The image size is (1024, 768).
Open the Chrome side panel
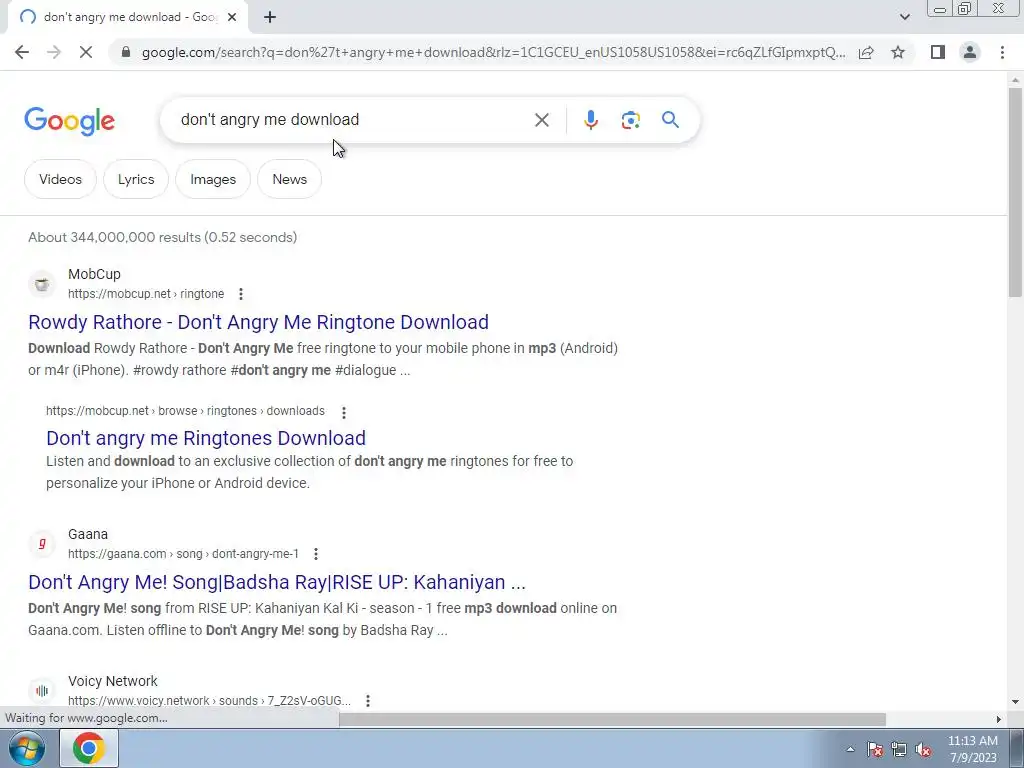938,52
